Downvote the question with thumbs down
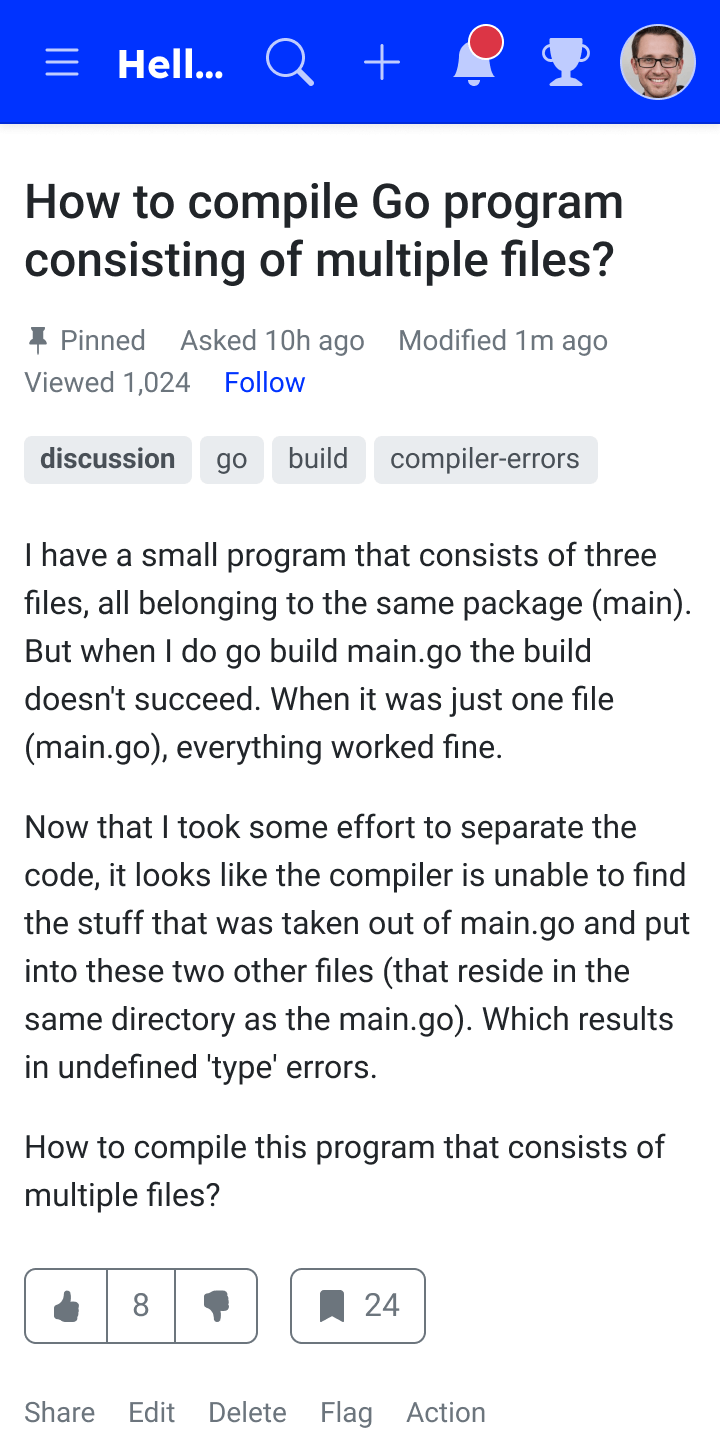 pos(216,1306)
